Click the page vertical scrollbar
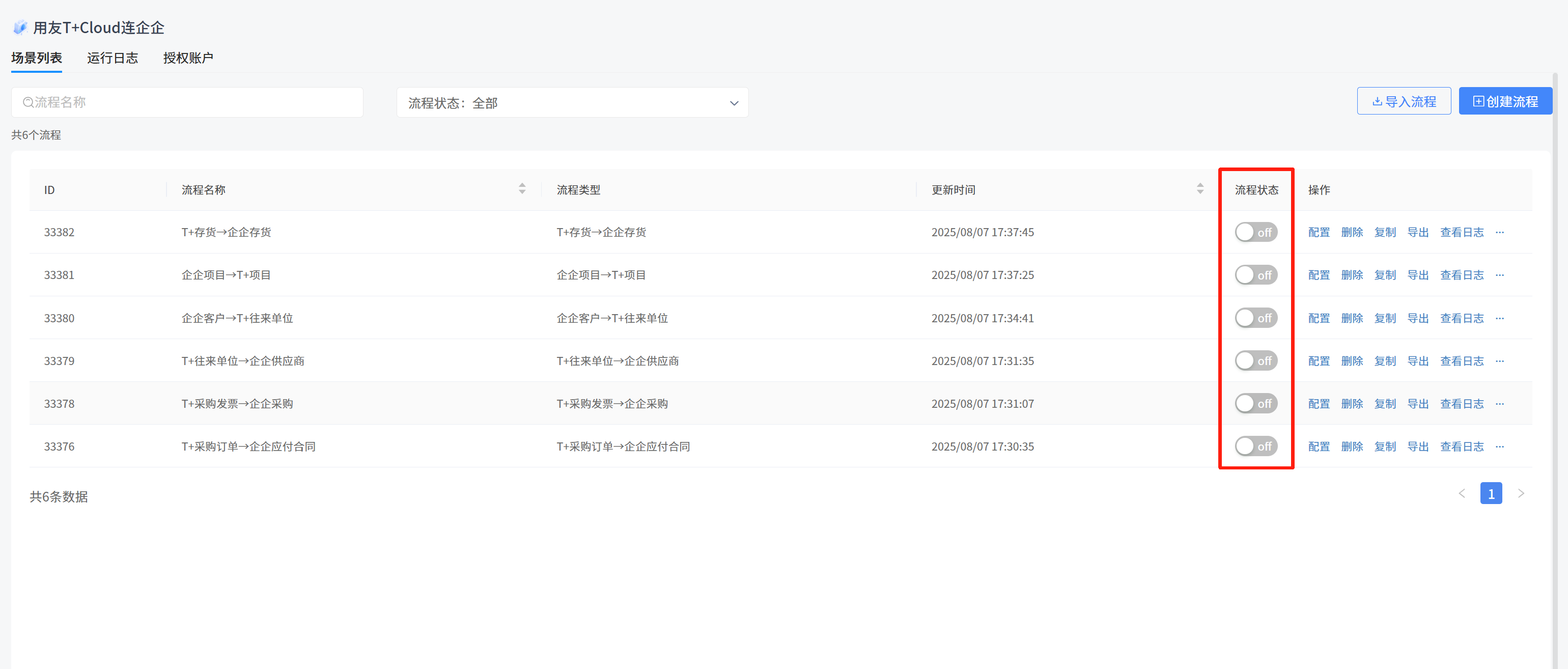 coord(1556,371)
